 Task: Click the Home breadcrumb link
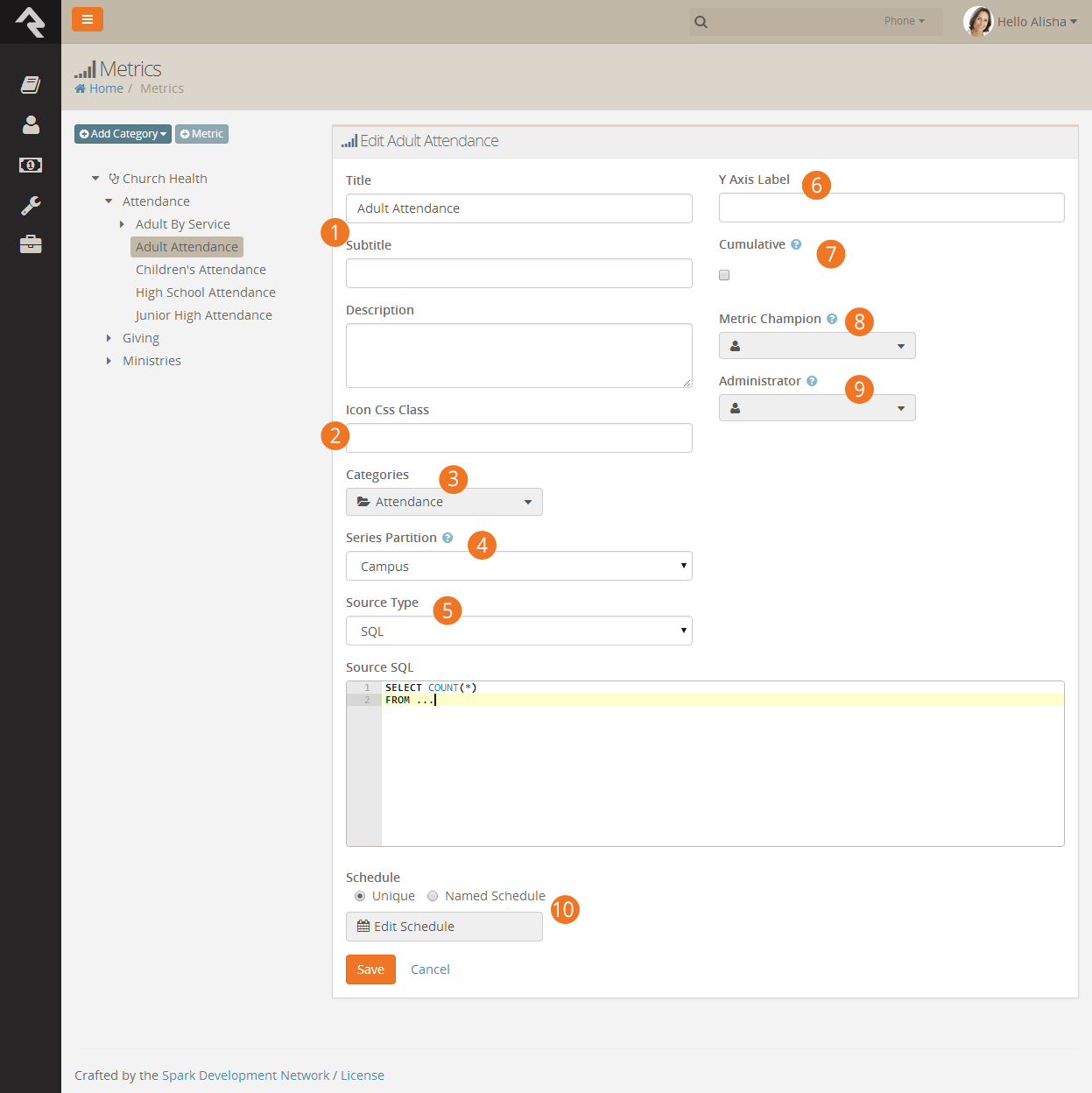coord(99,88)
